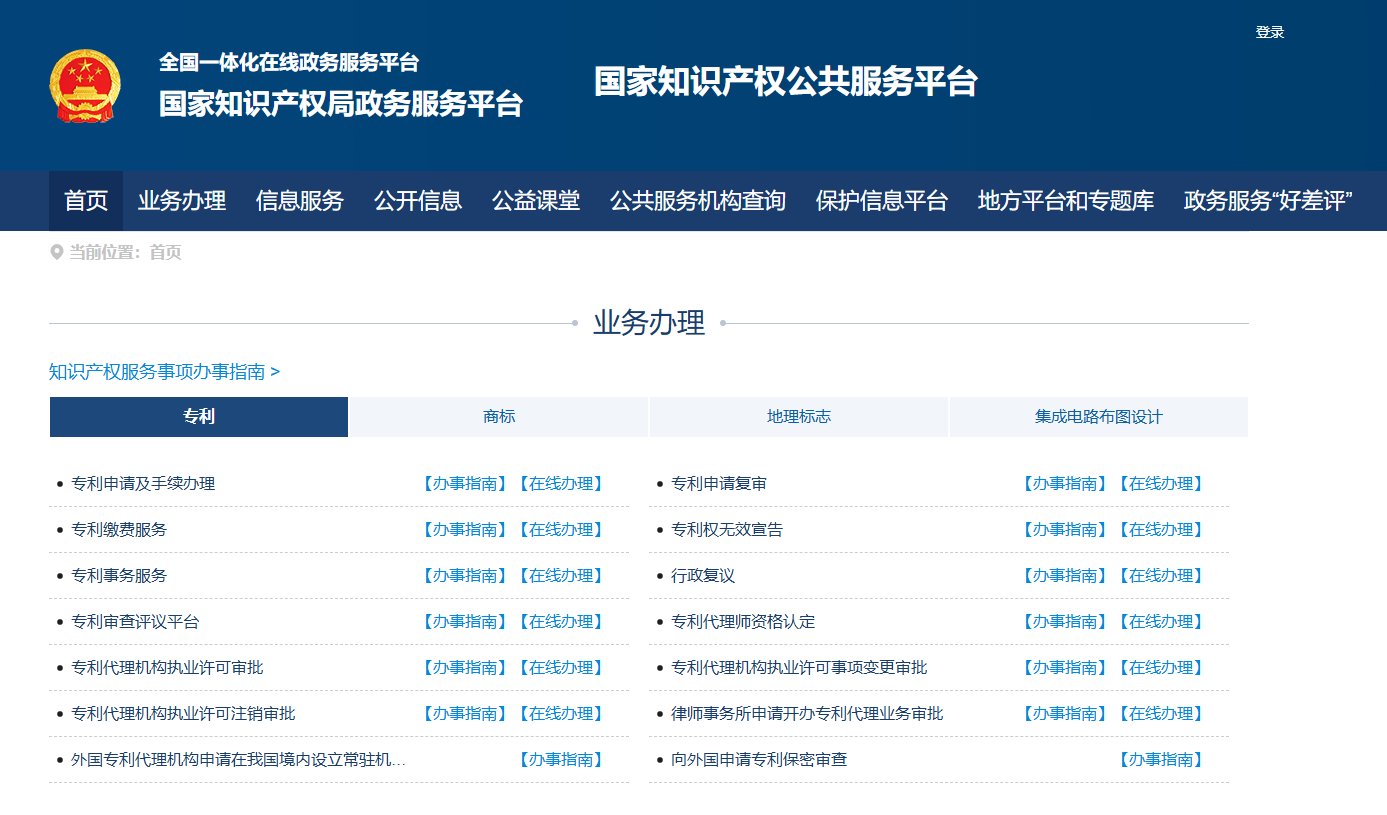This screenshot has width=1387, height=815.
Task: Open 政务服务"好差评" menu
Action: 1268,201
